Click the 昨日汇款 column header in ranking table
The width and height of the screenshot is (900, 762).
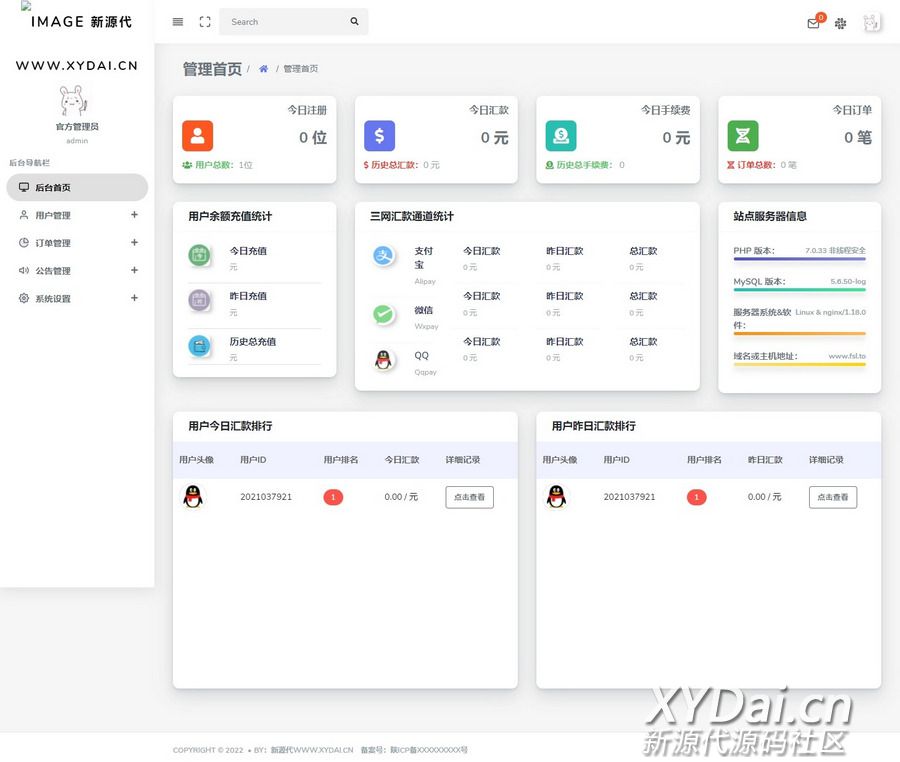[765, 460]
